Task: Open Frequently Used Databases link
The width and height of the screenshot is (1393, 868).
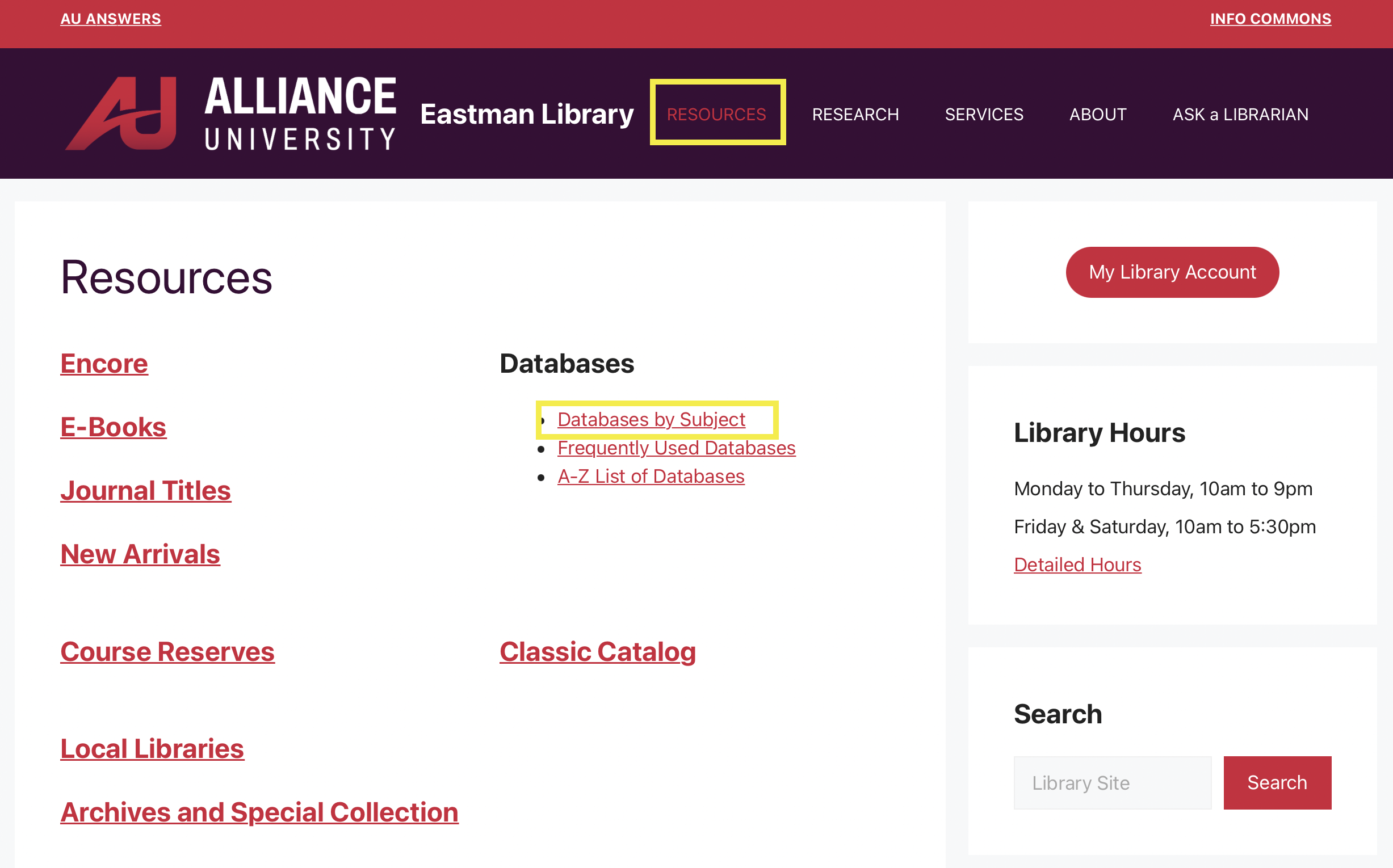Action: [x=676, y=448]
